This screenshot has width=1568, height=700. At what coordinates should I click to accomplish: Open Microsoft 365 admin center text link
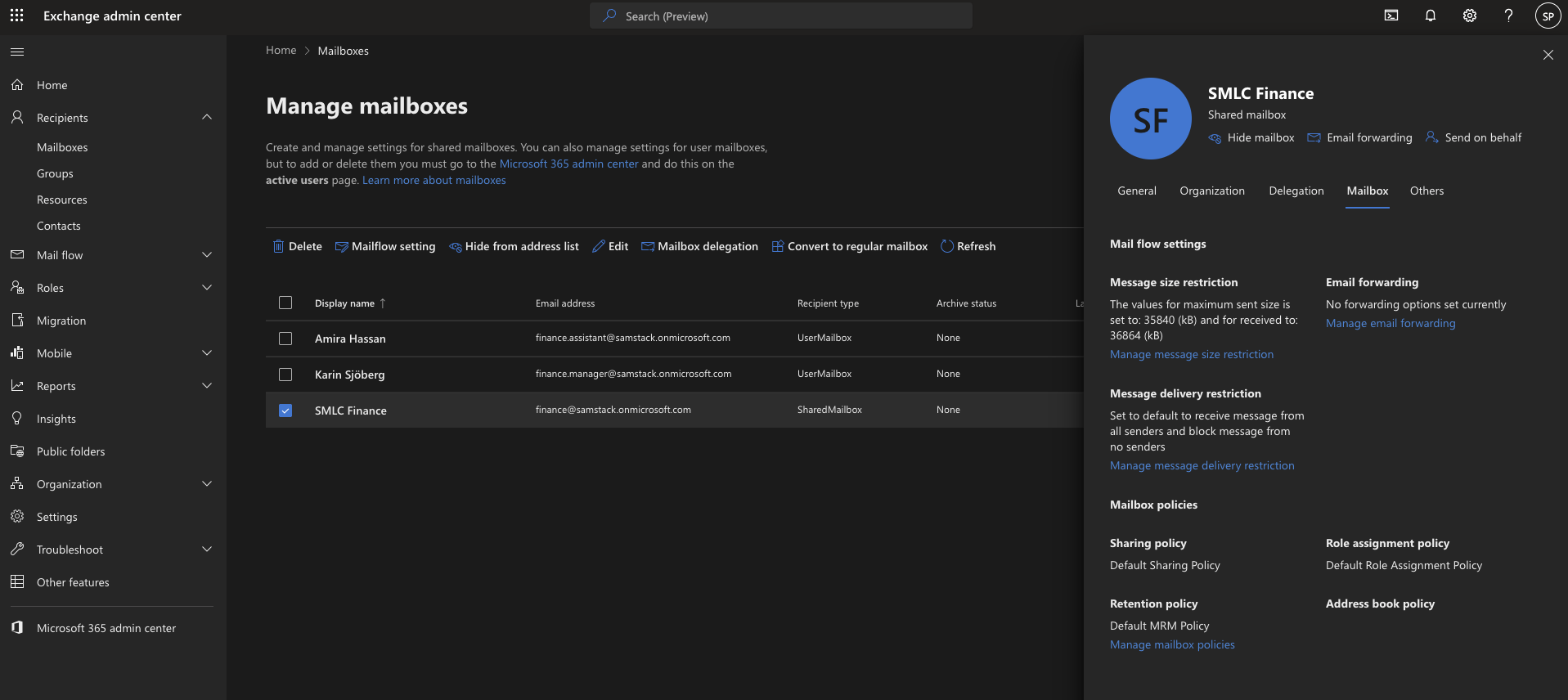(x=568, y=164)
